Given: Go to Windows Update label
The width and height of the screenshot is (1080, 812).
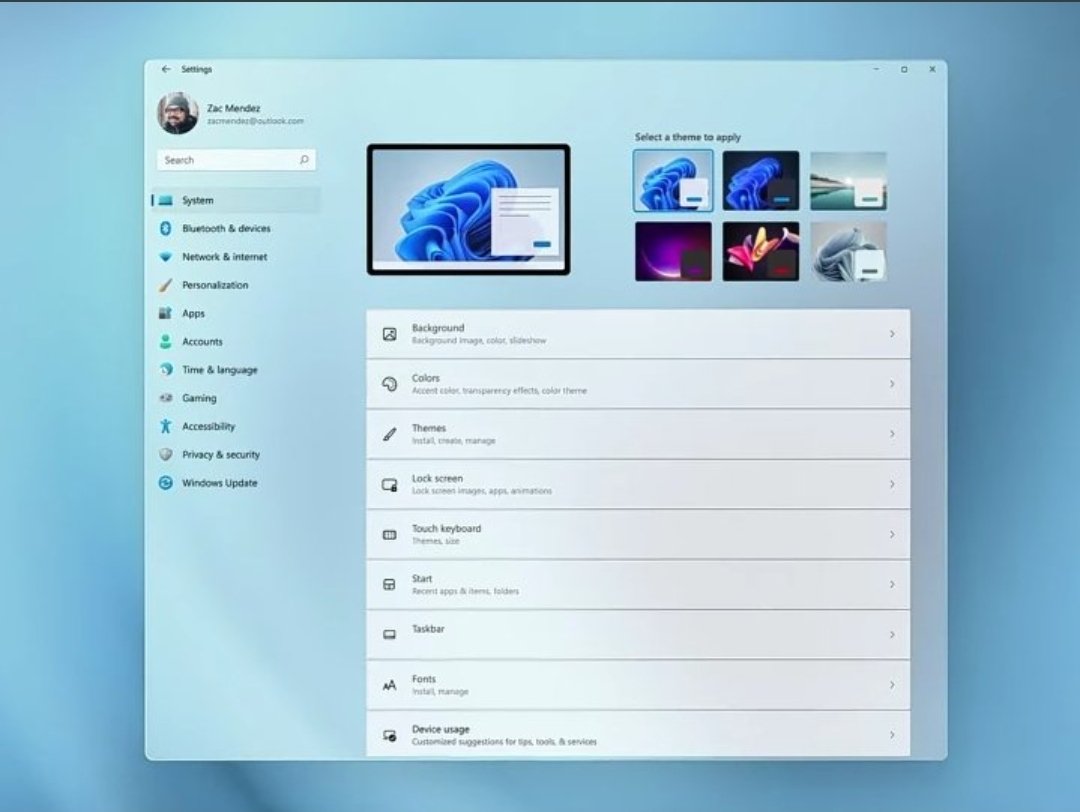Looking at the screenshot, I should 219,483.
